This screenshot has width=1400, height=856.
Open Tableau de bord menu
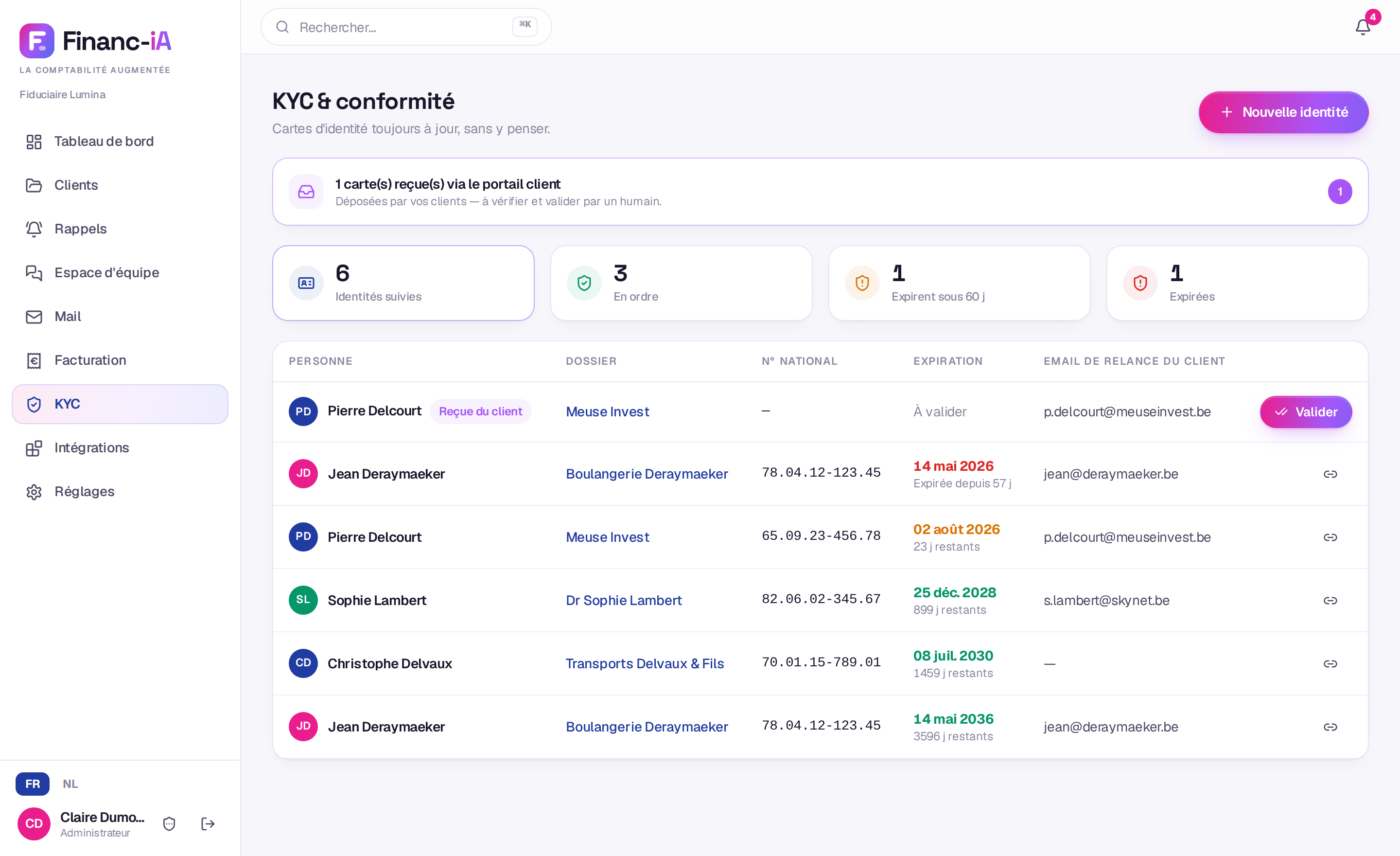click(x=120, y=142)
